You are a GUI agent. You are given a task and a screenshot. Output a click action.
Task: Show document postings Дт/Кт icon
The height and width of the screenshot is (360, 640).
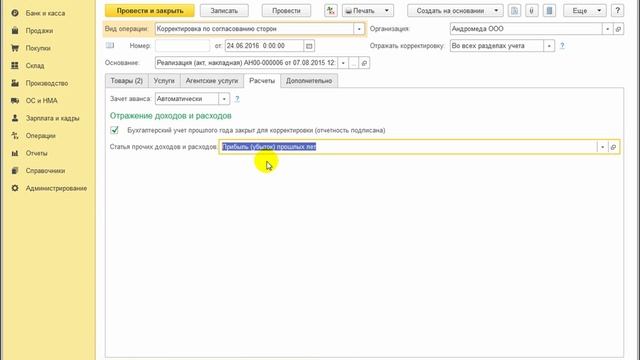pyautogui.click(x=331, y=11)
